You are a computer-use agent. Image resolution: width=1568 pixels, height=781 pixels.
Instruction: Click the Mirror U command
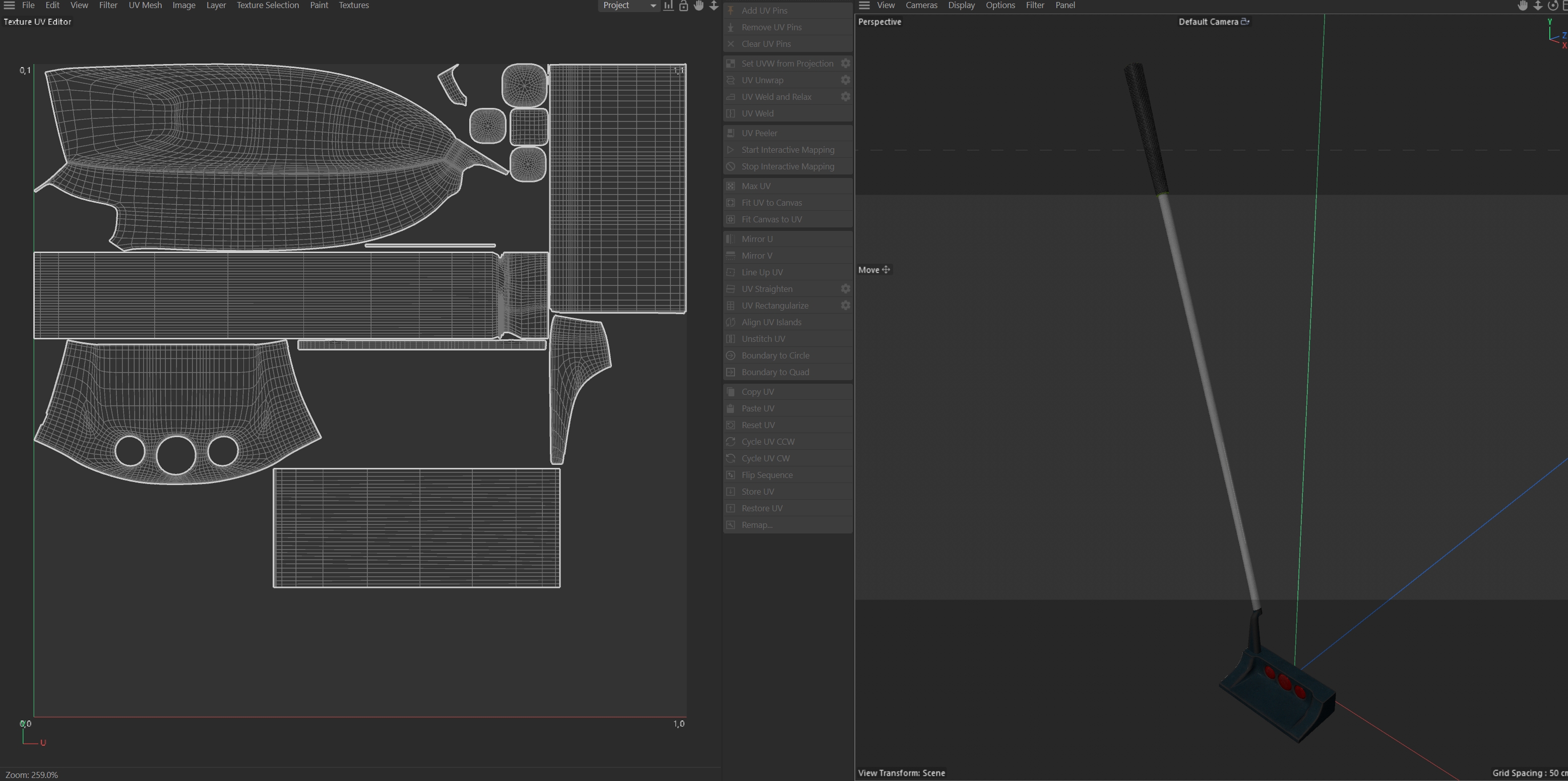point(757,238)
